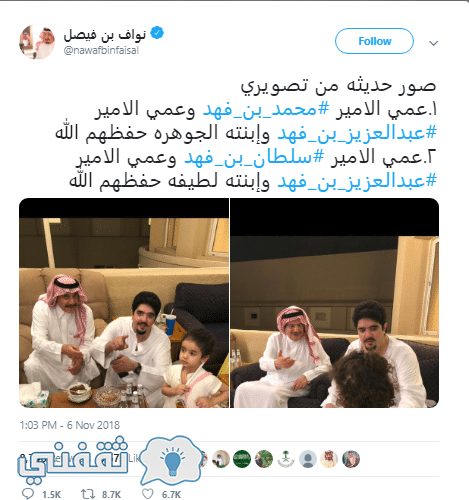
Task: Open the left photo with the child
Action: click(x=124, y=303)
